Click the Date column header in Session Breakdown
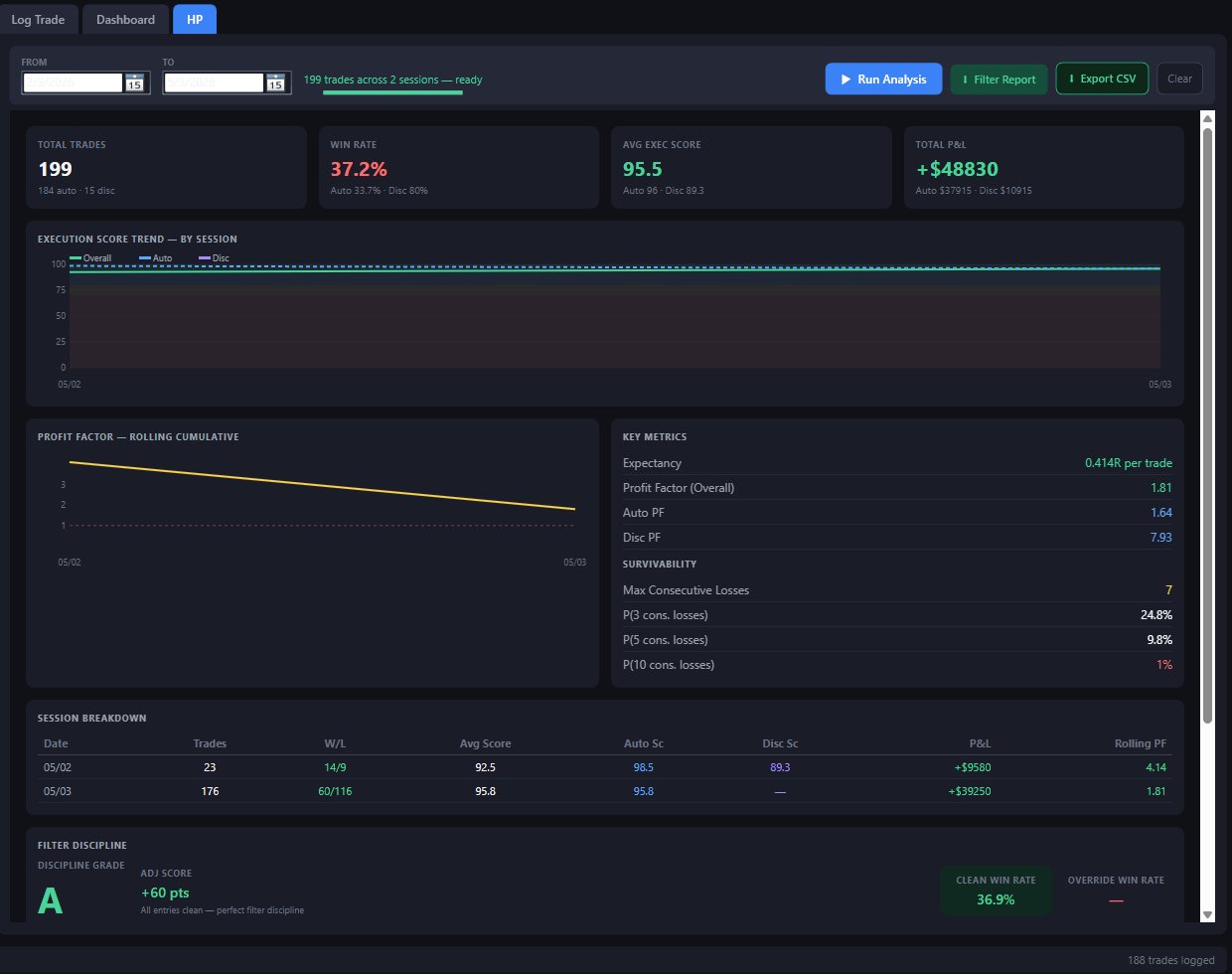Image resolution: width=1232 pixels, height=980 pixels. tap(56, 744)
